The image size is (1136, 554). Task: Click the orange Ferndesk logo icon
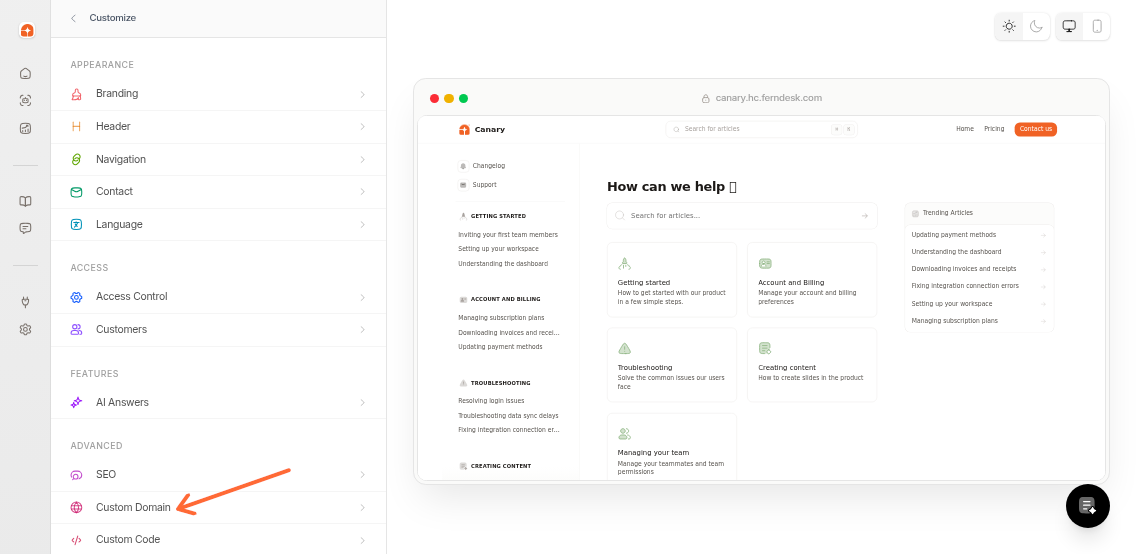[26, 30]
